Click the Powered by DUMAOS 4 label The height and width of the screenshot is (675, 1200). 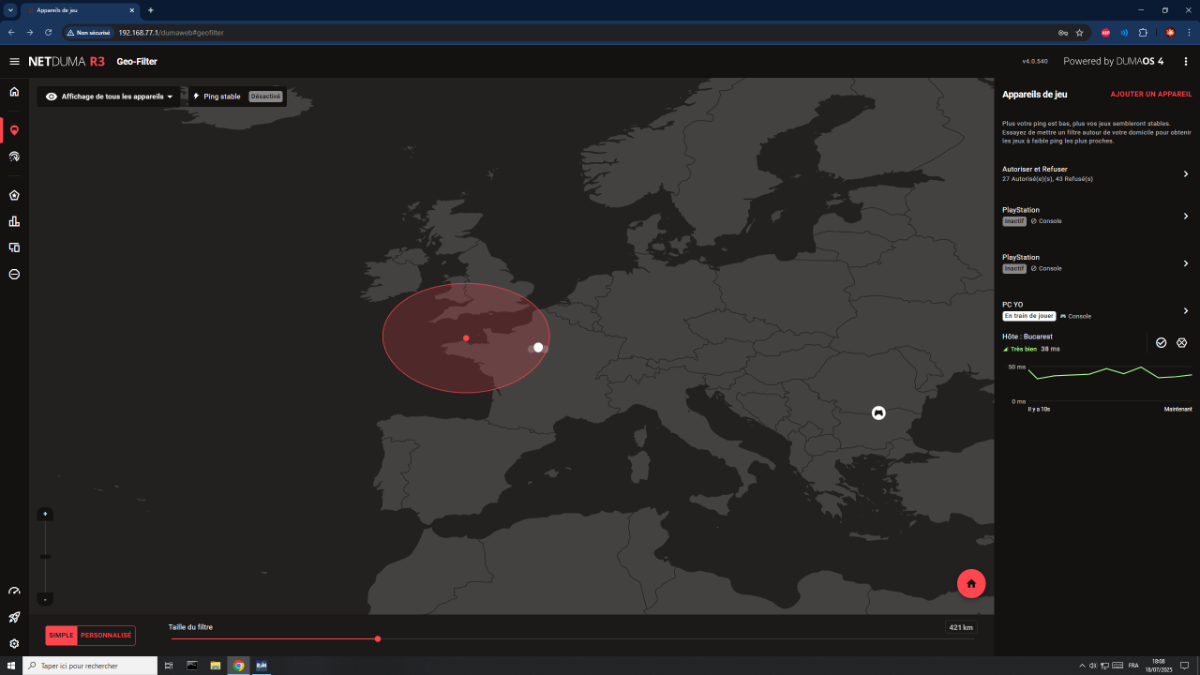pos(1113,61)
